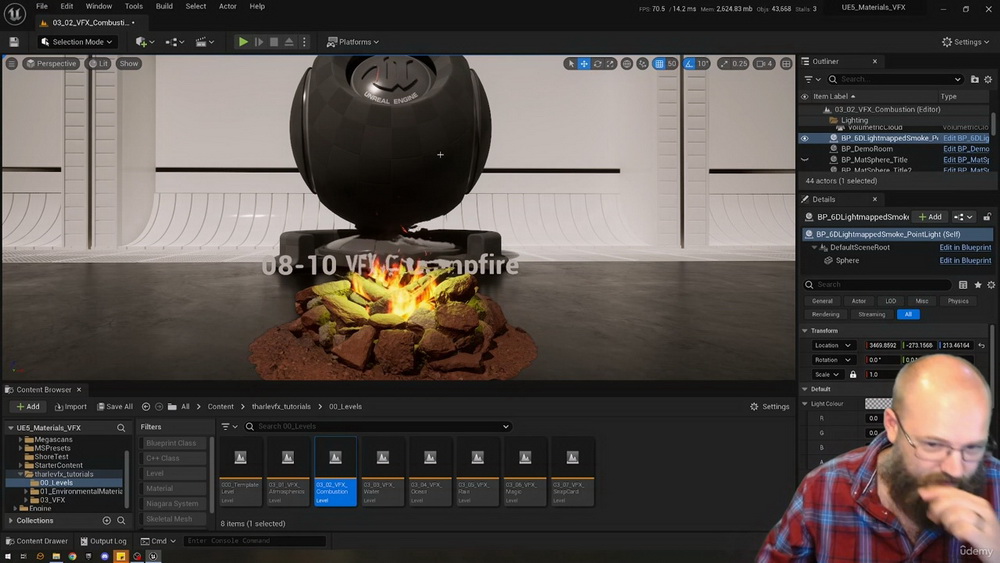The height and width of the screenshot is (563, 1000).
Task: Click Save All in Content Browser
Action: click(115, 407)
